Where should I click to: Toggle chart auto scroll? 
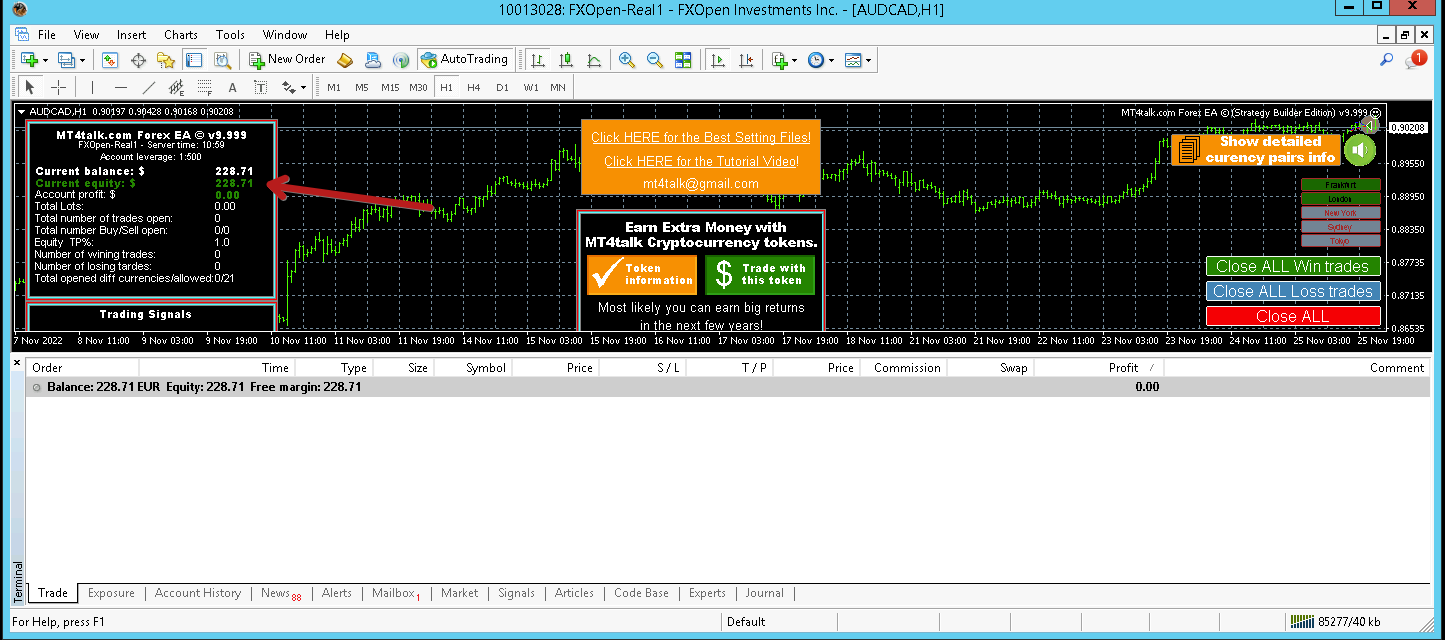(x=717, y=60)
